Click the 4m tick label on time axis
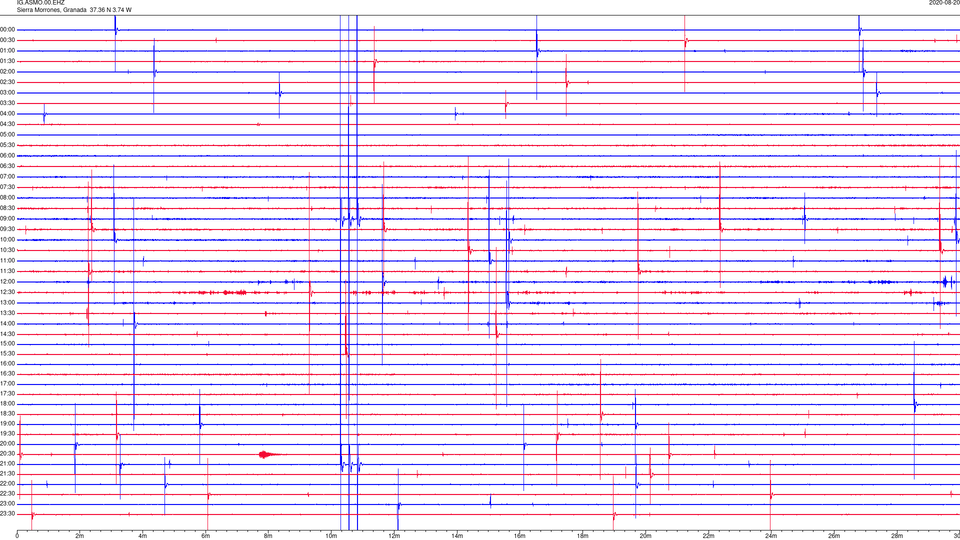Screen dimensions: 960x540 [143, 536]
